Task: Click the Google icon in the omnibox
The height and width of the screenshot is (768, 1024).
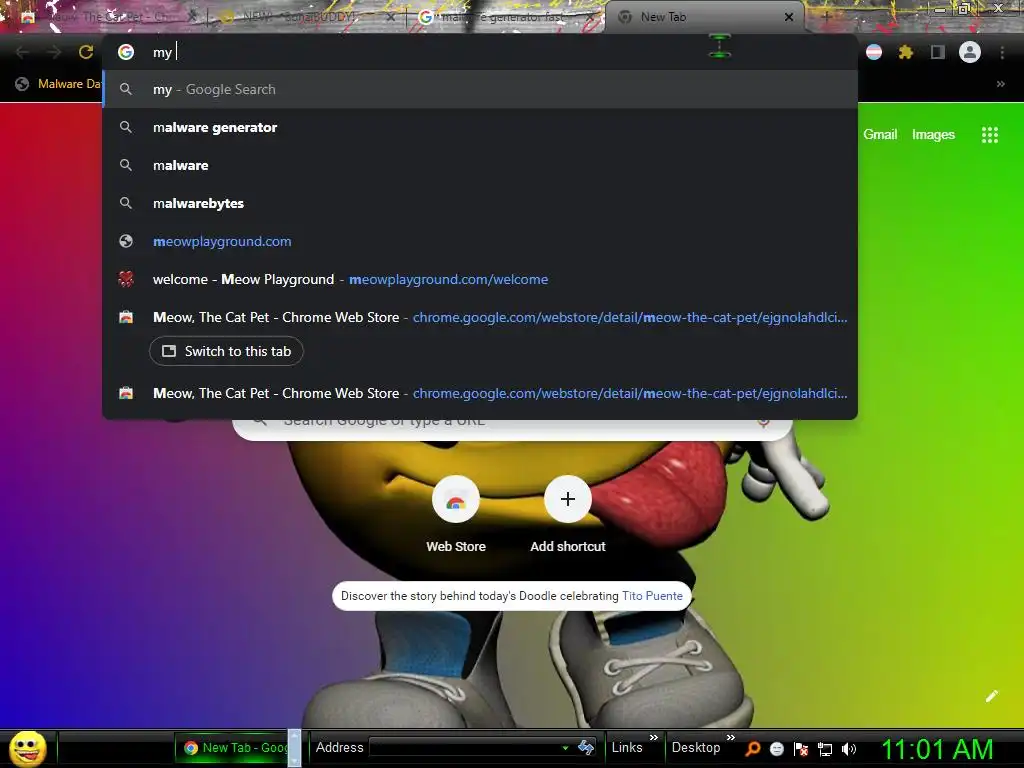Action: click(126, 52)
